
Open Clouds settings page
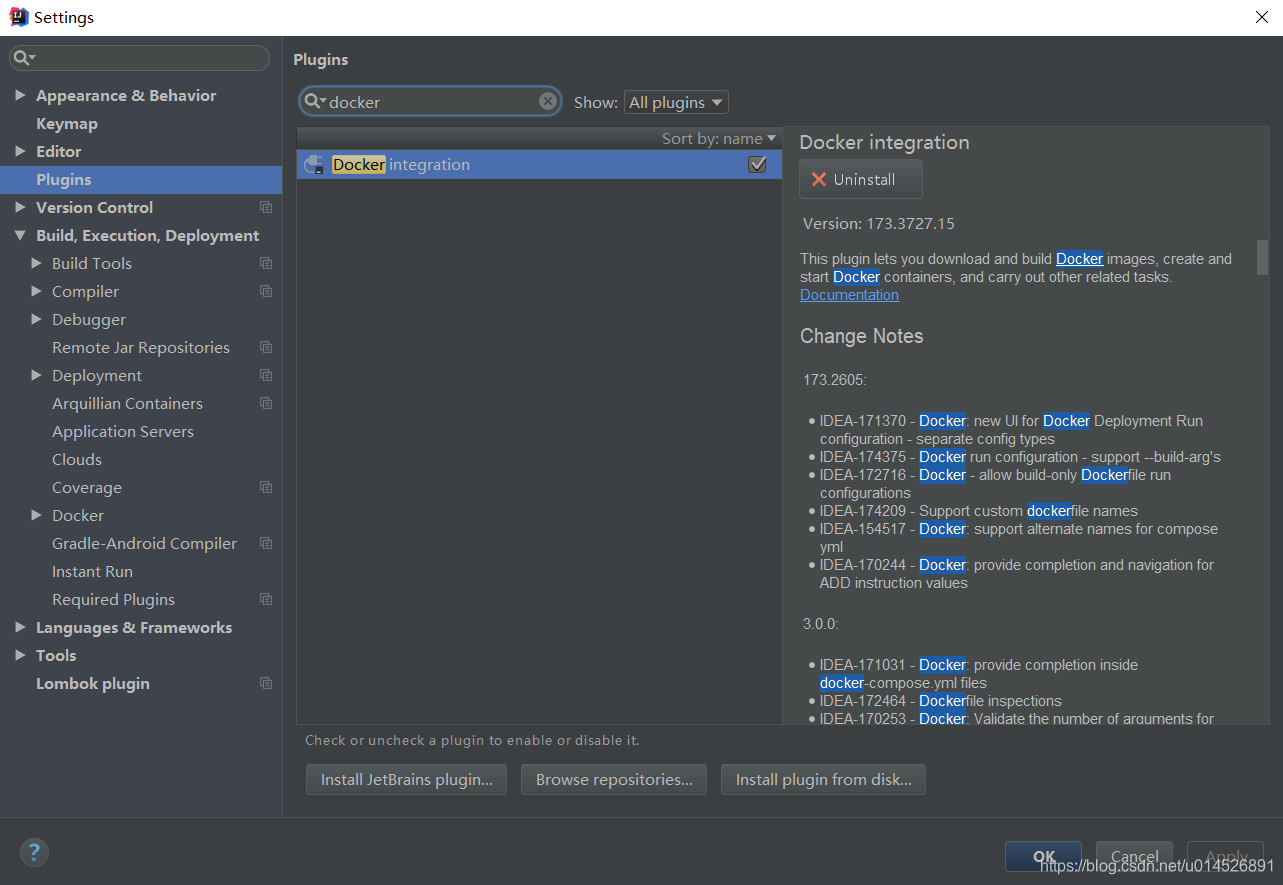point(77,459)
